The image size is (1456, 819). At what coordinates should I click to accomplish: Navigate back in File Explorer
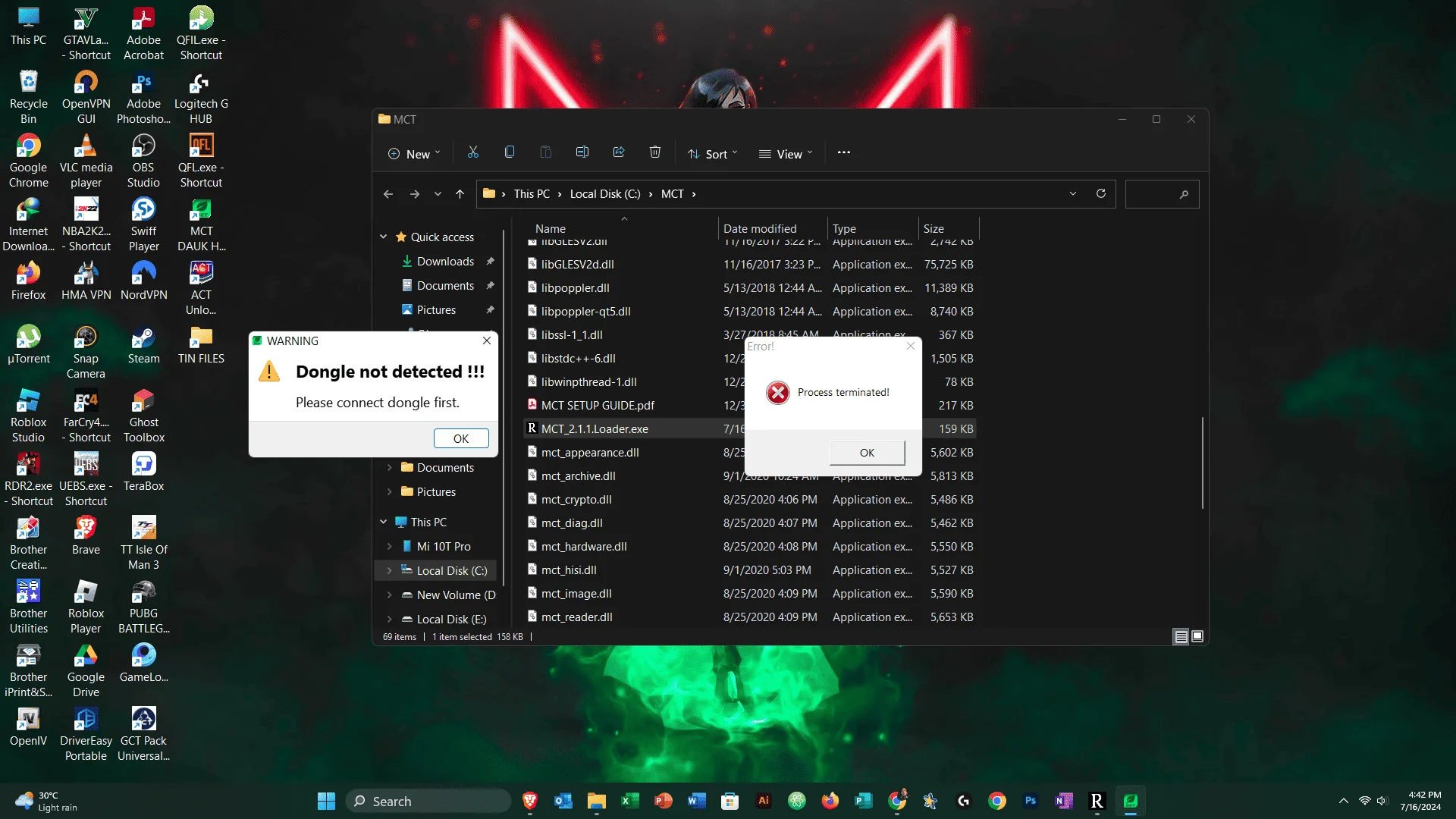[388, 194]
